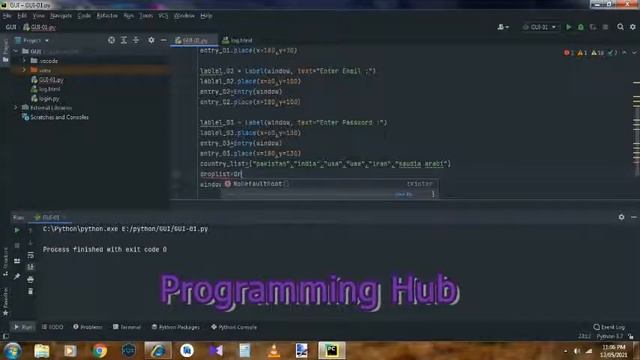Open the Refactor menu
This screenshot has width=640, height=360.
pyautogui.click(x=107, y=16)
